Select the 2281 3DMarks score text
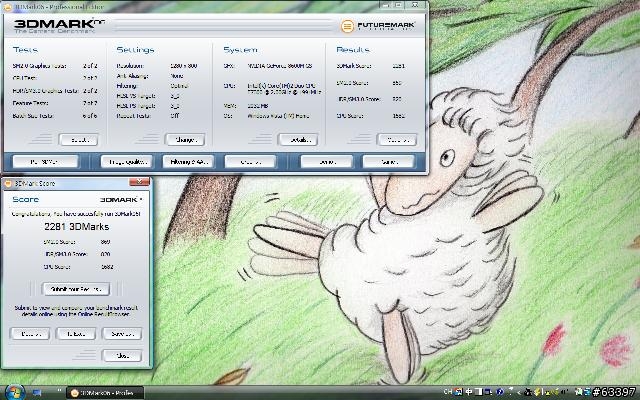The image size is (640, 400). tap(77, 227)
